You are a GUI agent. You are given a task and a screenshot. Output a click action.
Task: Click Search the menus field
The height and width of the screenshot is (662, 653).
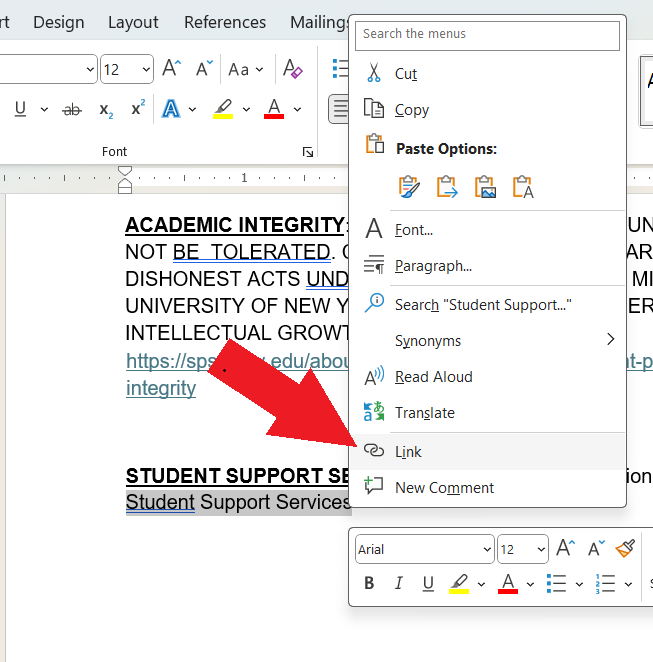(x=488, y=35)
